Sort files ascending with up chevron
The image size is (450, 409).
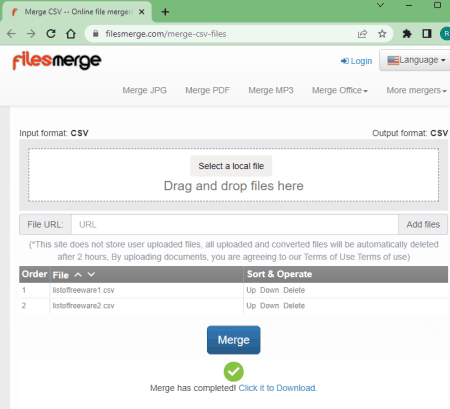click(78, 275)
